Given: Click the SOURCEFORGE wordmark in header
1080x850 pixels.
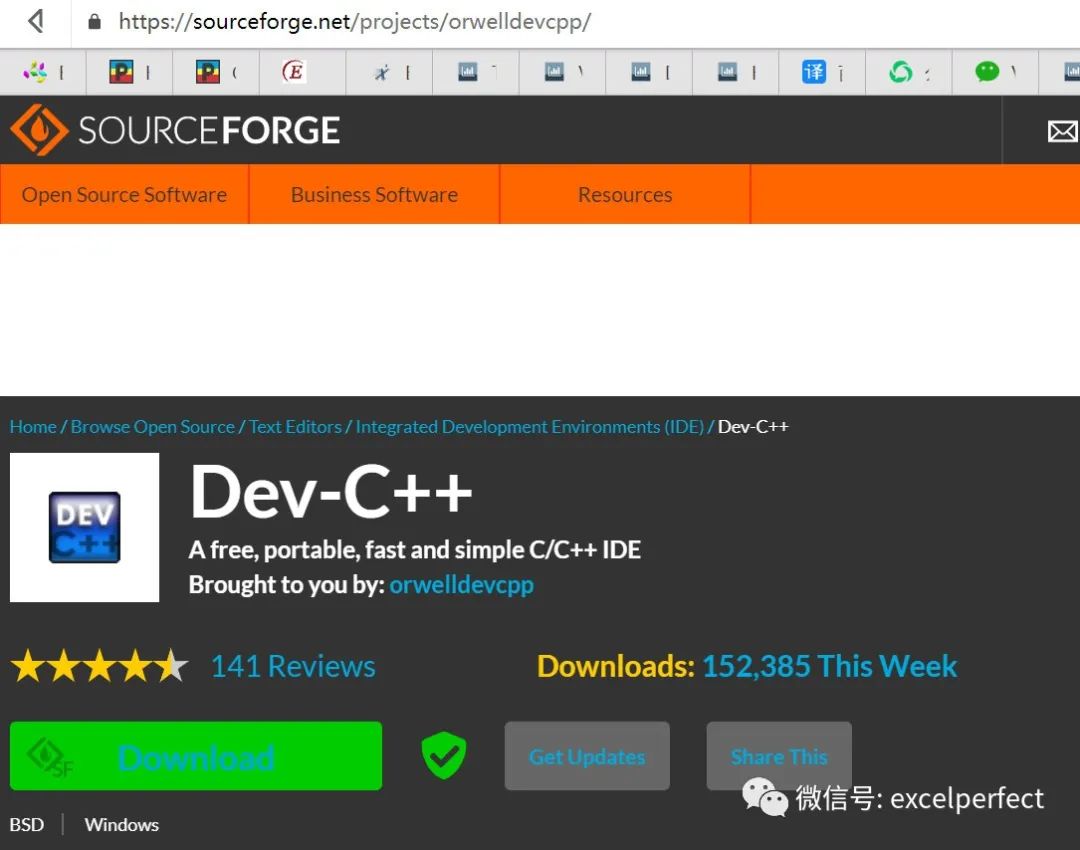Looking at the screenshot, I should click(209, 130).
